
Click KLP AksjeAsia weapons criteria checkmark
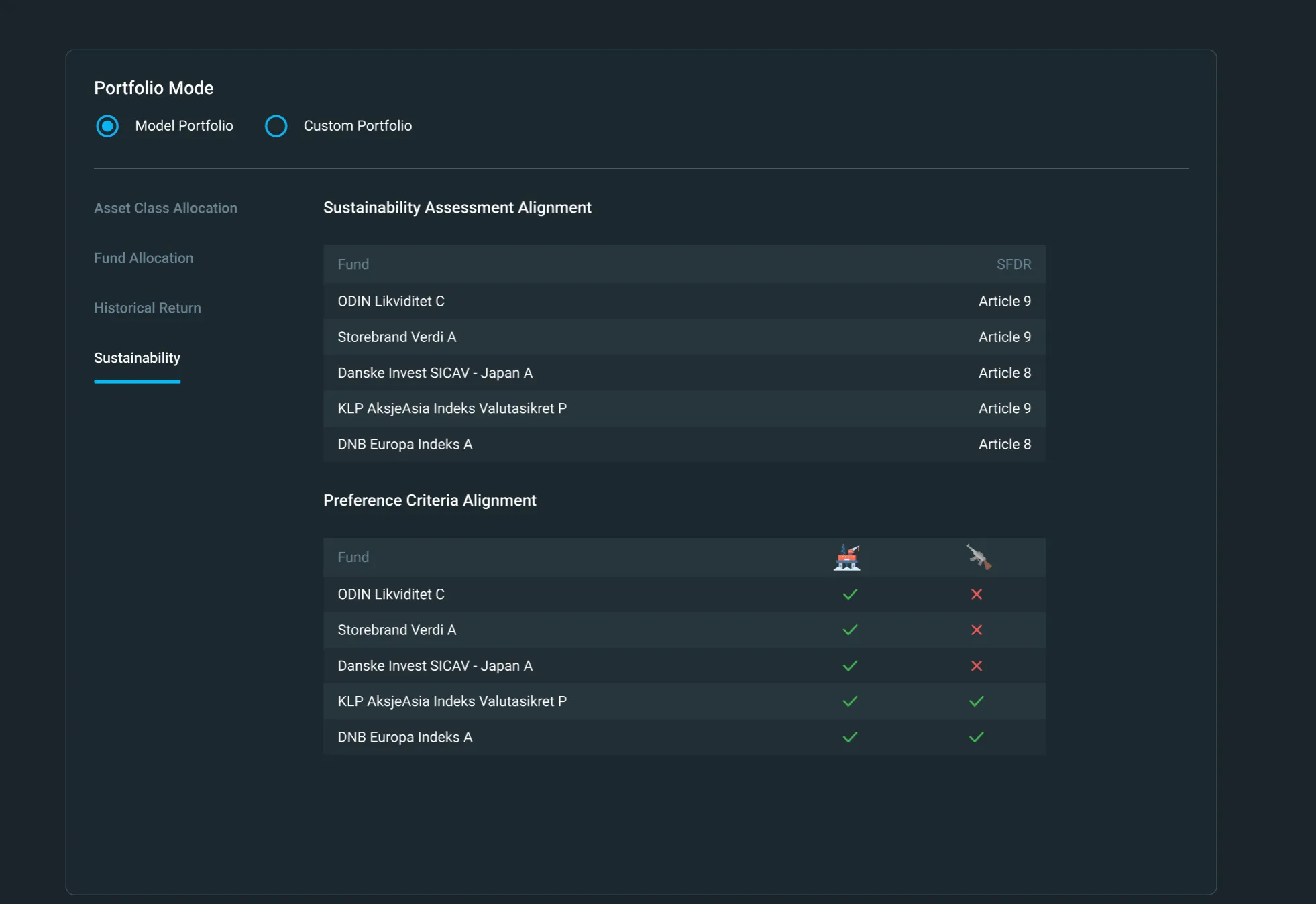pos(977,701)
